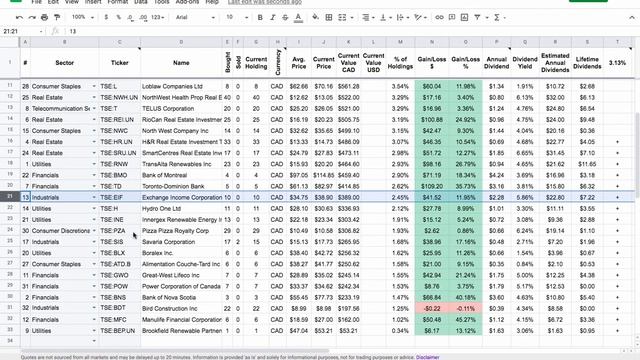The image size is (640, 360).
Task: Decrease decimal places
Action: tap(130, 18)
